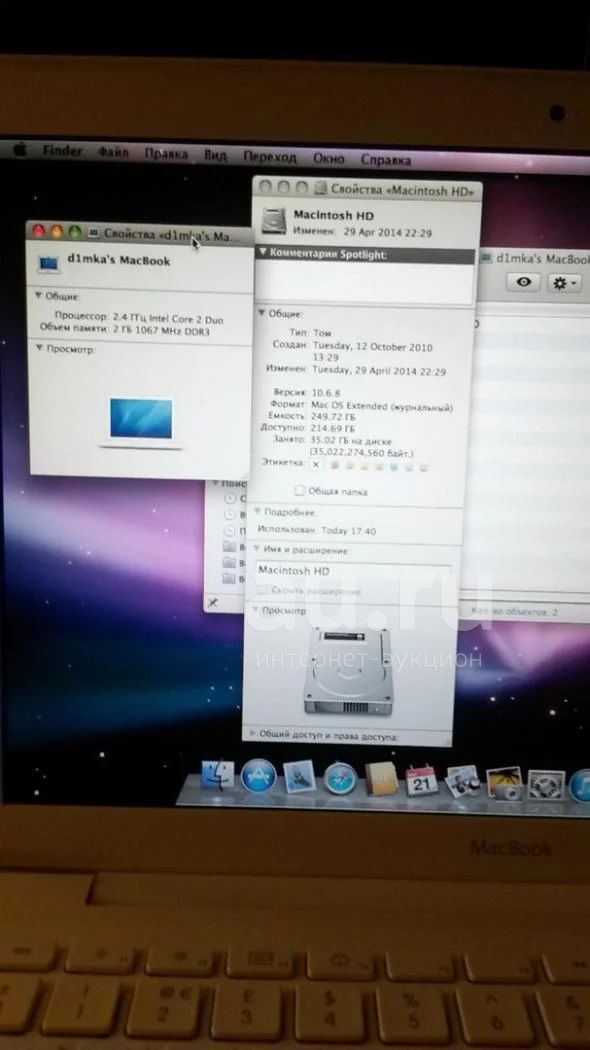Launch the App Store Dock icon
The height and width of the screenshot is (1050, 590).
tap(259, 777)
